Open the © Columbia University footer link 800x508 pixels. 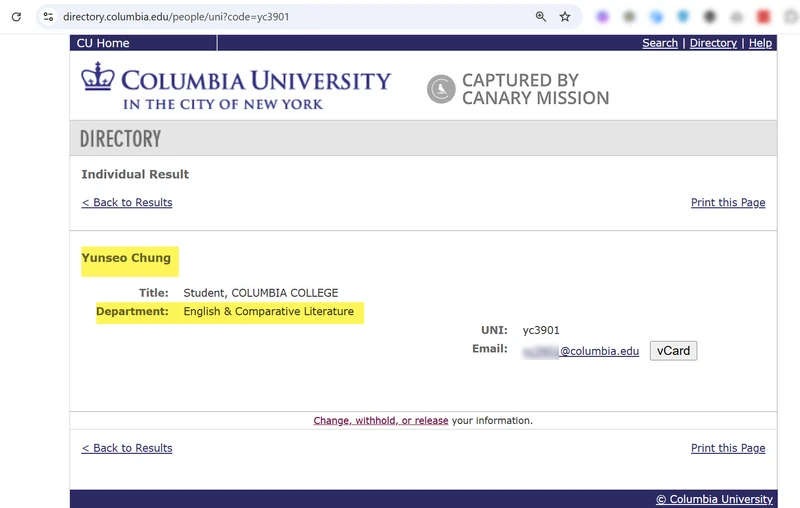tap(714, 499)
